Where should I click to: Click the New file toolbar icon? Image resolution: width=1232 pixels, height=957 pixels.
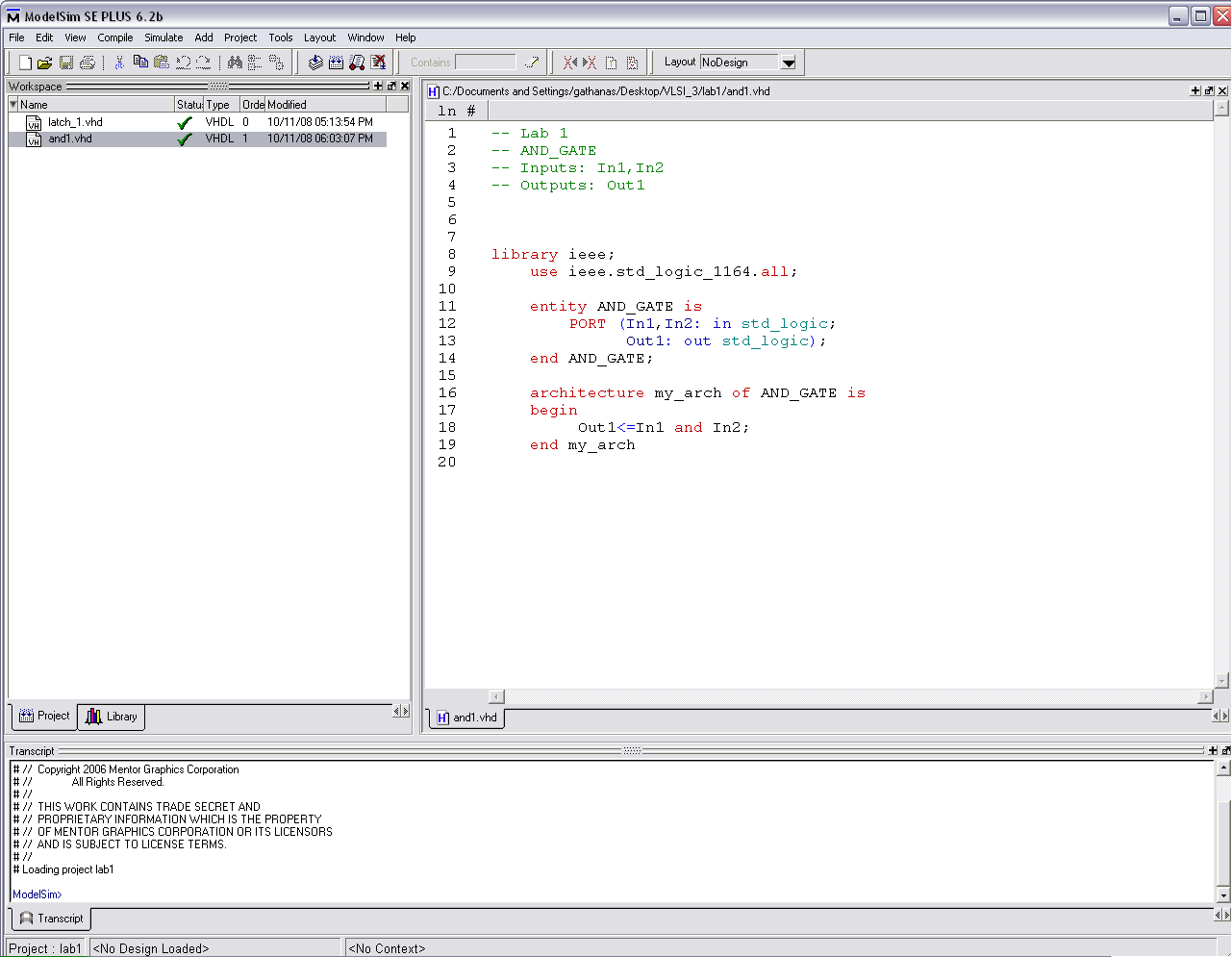pos(26,63)
